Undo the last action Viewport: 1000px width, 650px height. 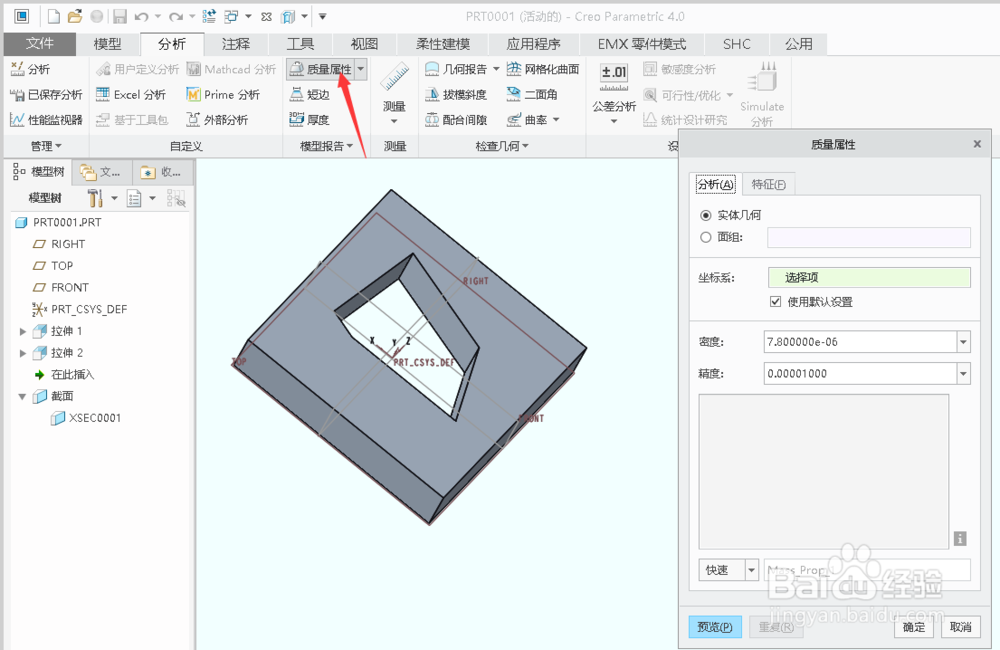pyautogui.click(x=142, y=17)
